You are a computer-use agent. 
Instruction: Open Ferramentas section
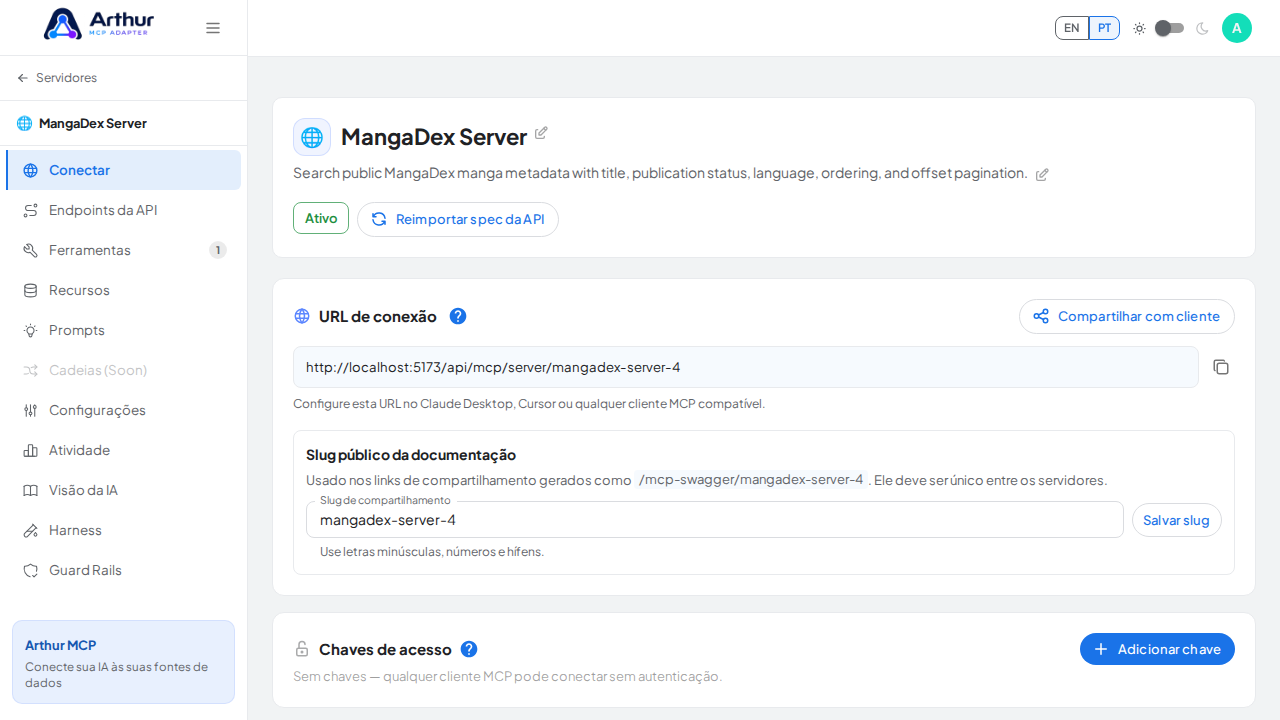pos(124,250)
